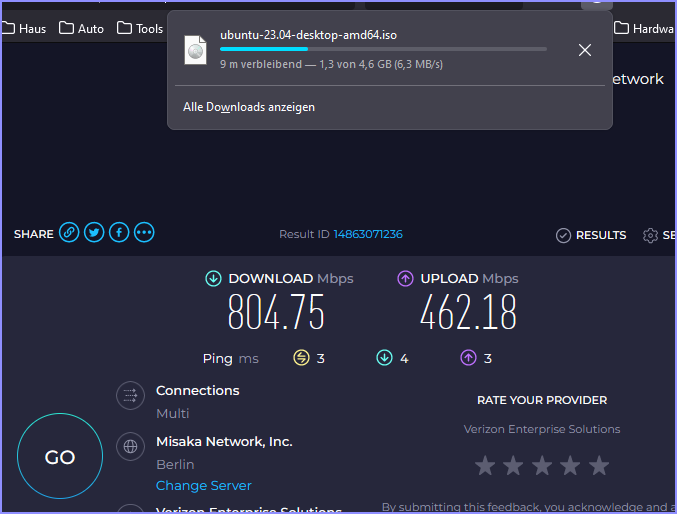Share result on Facebook

tap(119, 232)
